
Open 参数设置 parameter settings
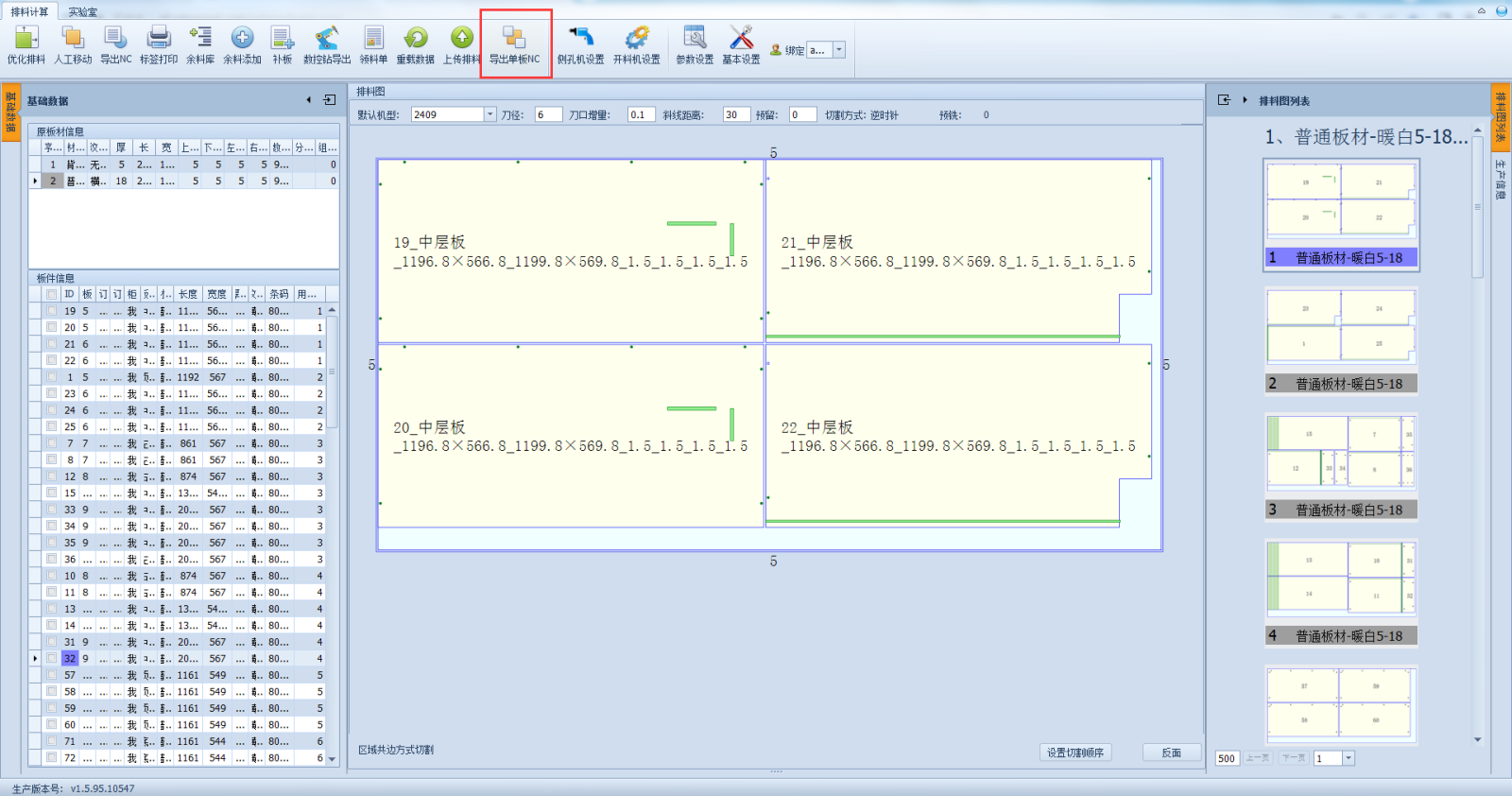click(x=695, y=44)
